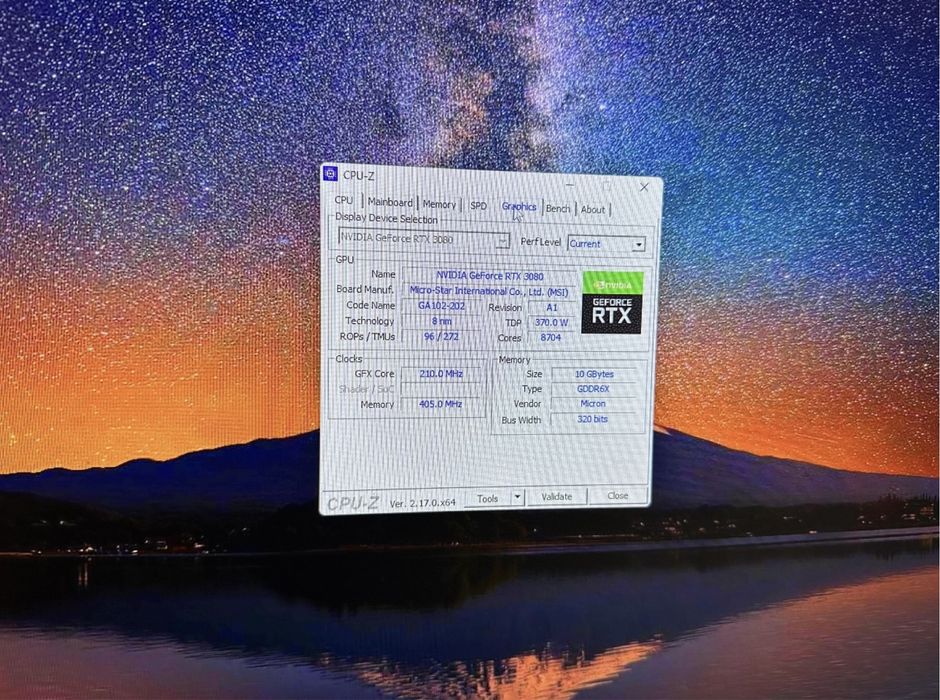Click the version text Ver. 2.17.0.x64
The width and height of the screenshot is (940, 700).
click(423, 503)
